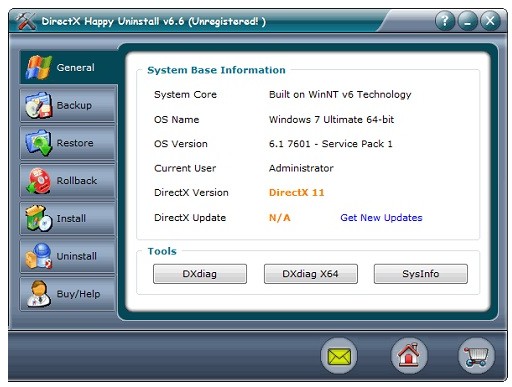
Task: Click the DirectX Version label
Action: [191, 193]
